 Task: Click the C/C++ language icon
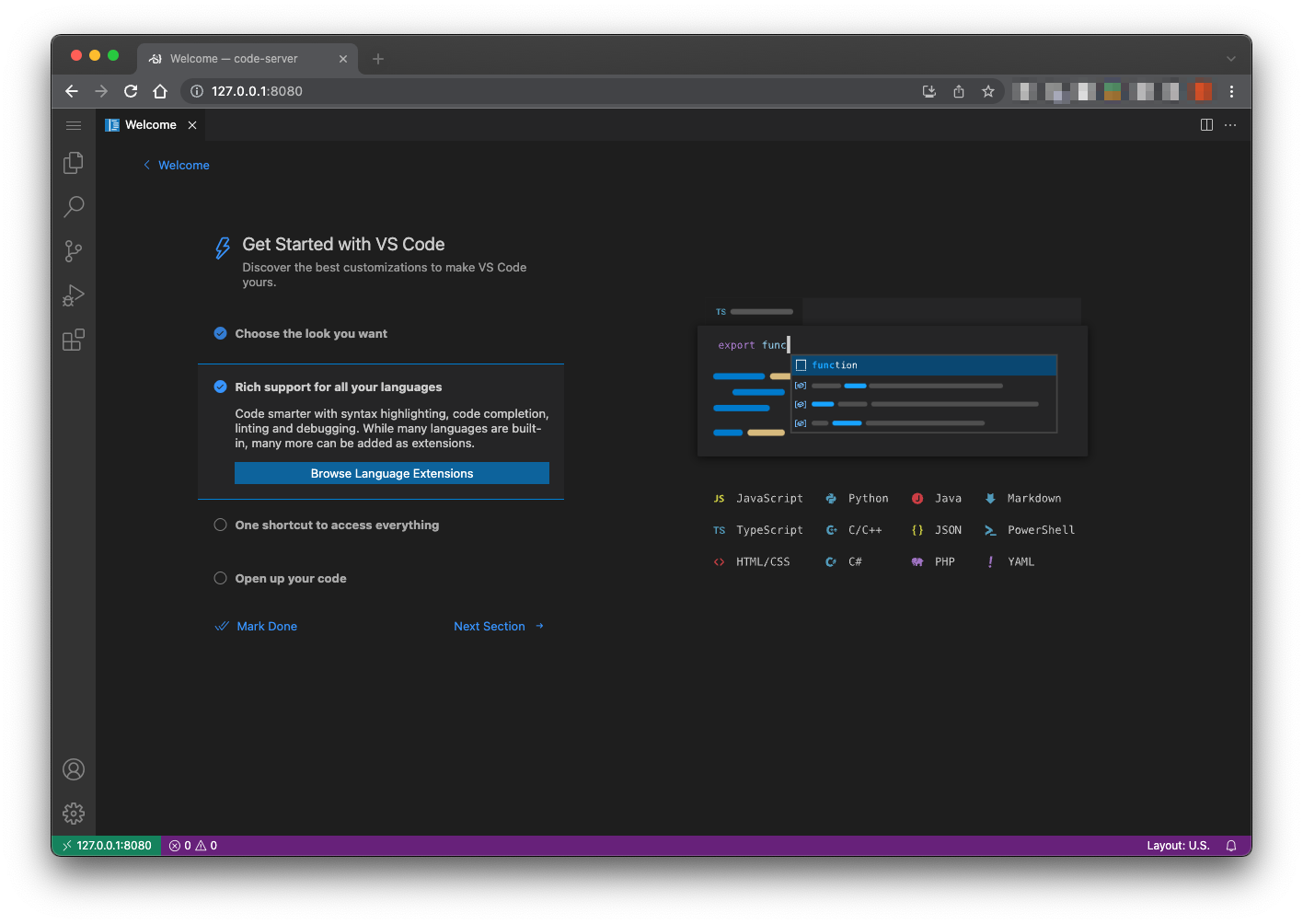pyautogui.click(x=831, y=530)
